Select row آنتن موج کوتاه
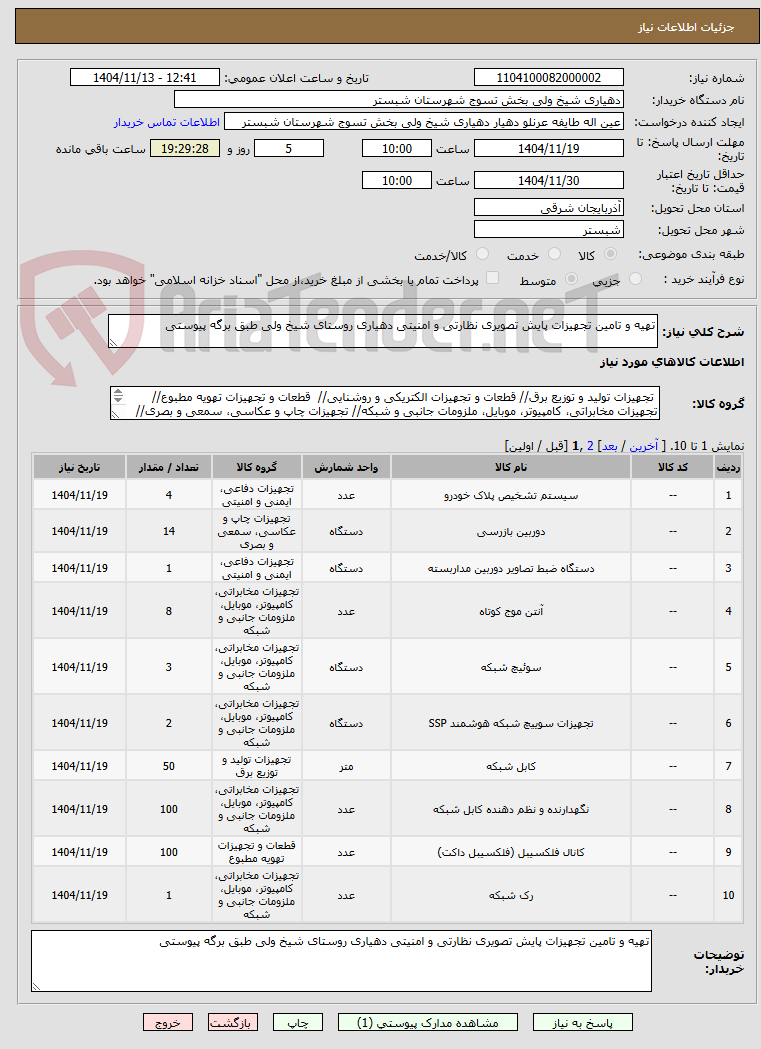The width and height of the screenshot is (761, 1049). click(387, 611)
